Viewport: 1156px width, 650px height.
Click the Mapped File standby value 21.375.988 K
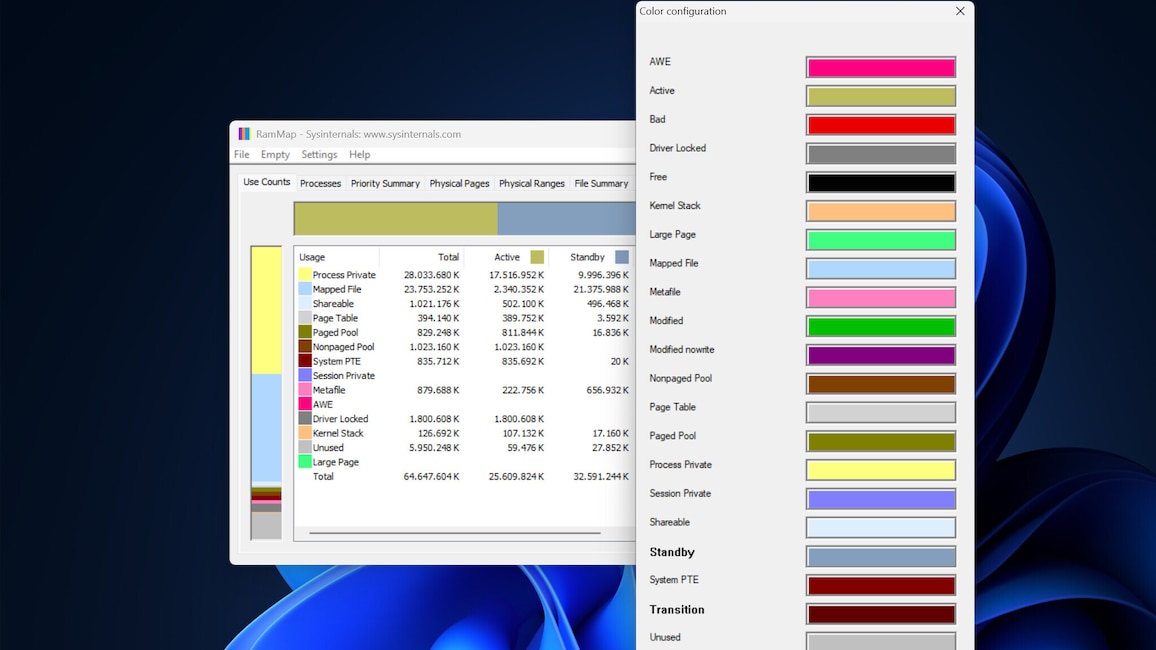(x=601, y=290)
